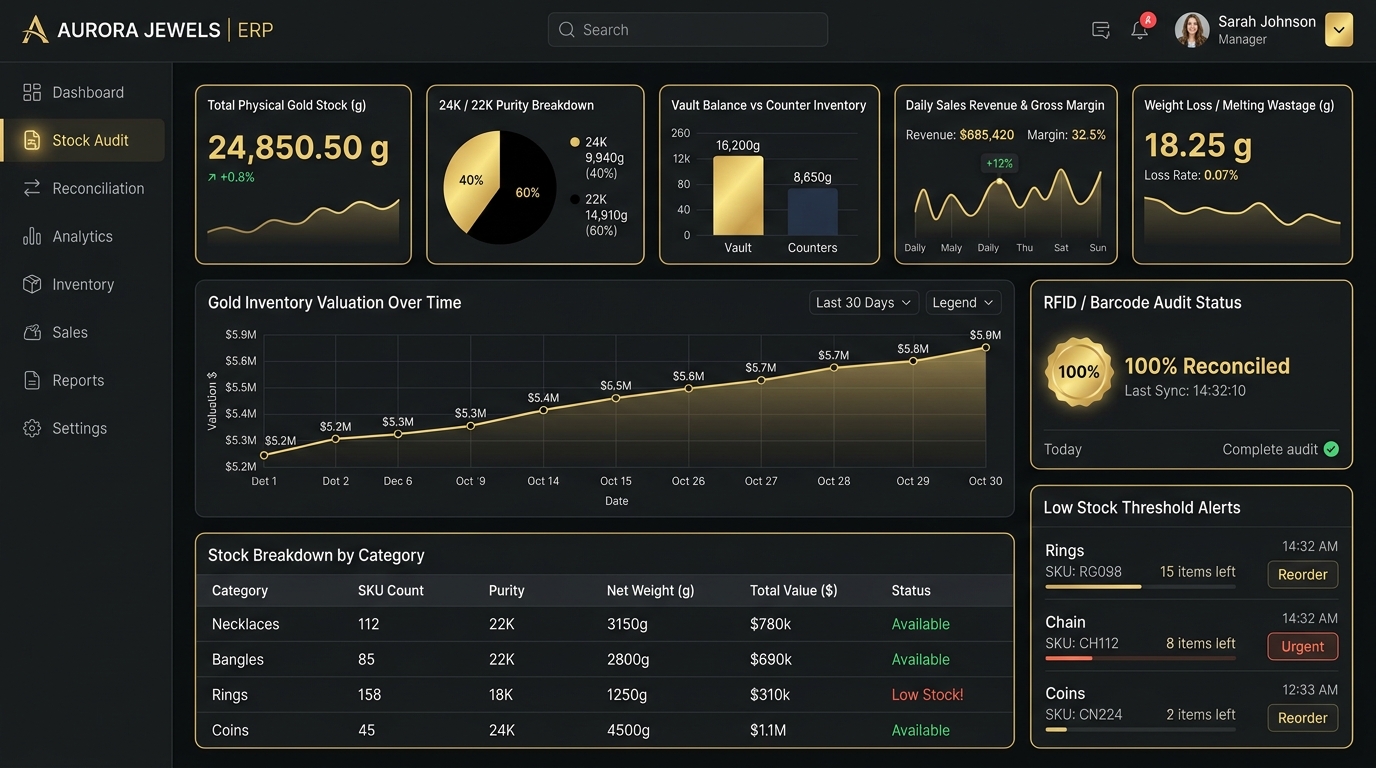Click the Sales icon in sidebar
The height and width of the screenshot is (768, 1376).
point(32,332)
